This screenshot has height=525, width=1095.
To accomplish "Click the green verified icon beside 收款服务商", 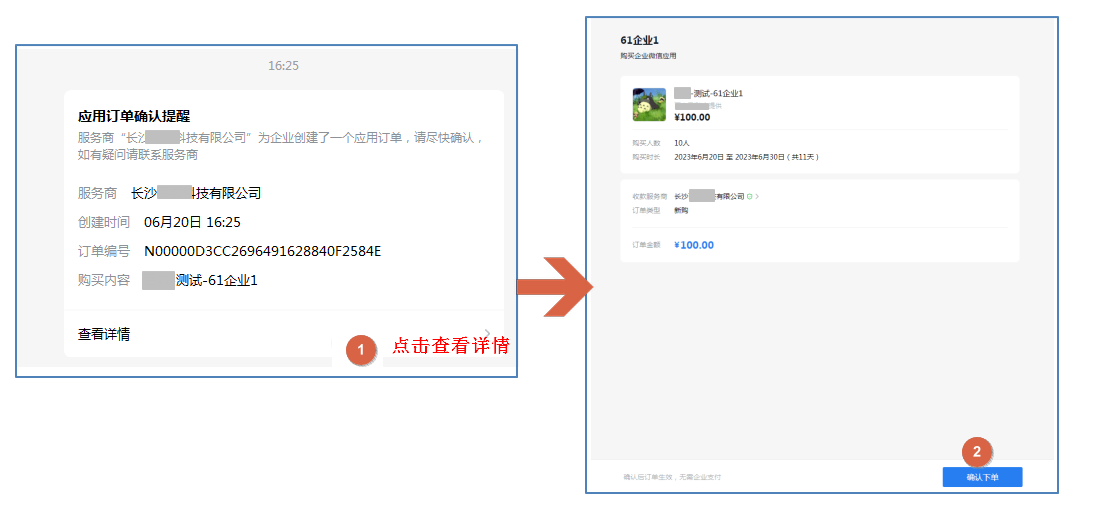I will [750, 197].
